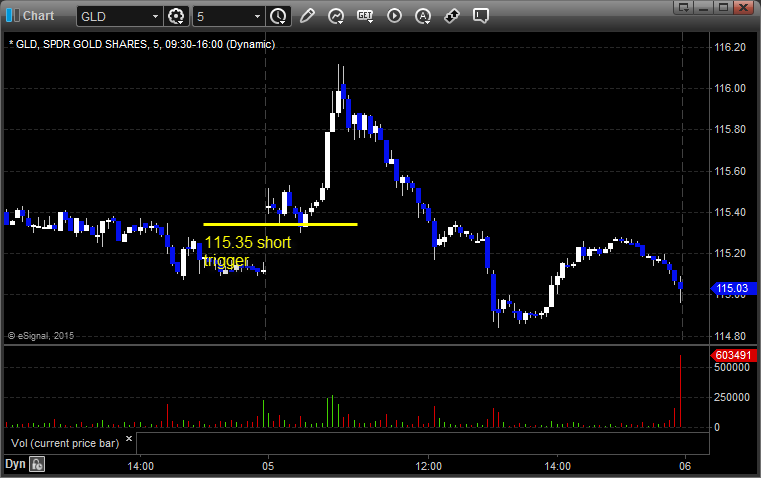Click the Vol (current price bar) label

[65, 443]
